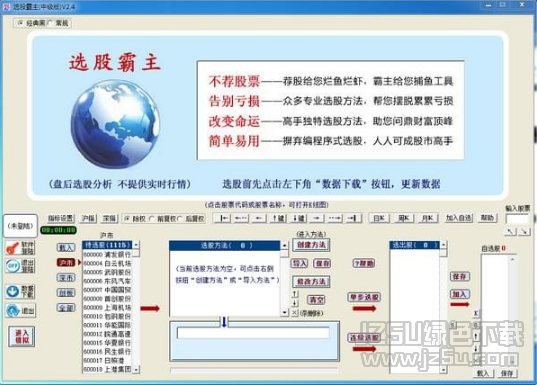Click the ↑键 up key button
Image resolution: width=537 pixels, height=385 pixels.
pos(278,218)
